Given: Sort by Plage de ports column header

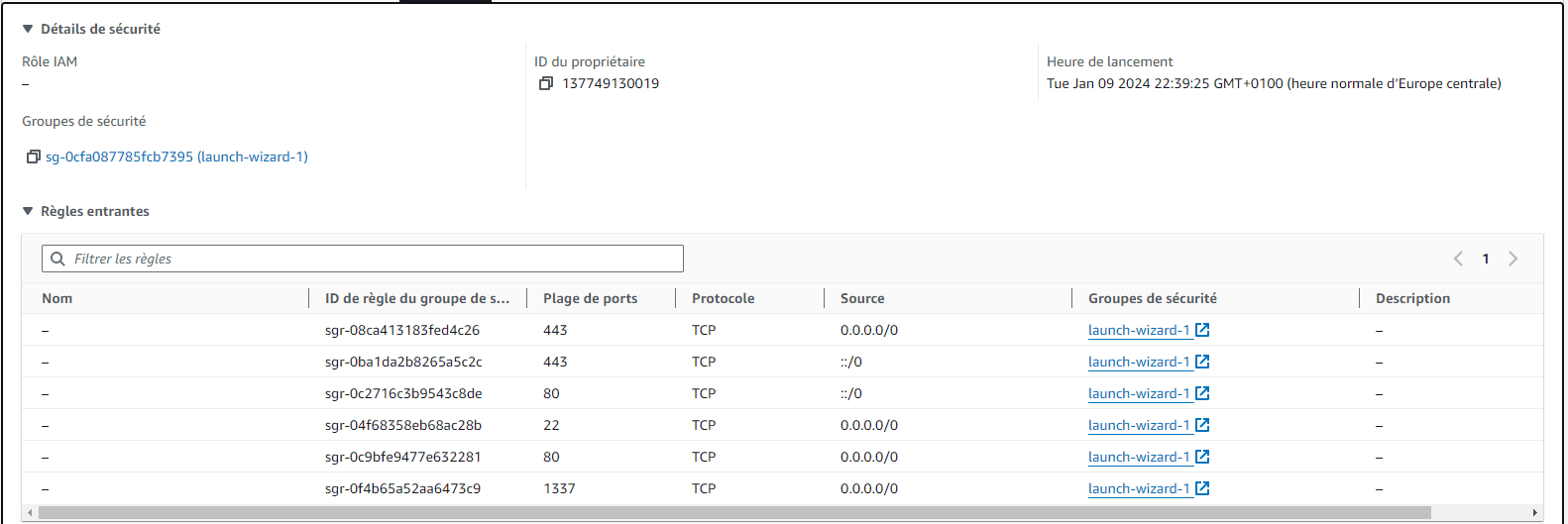Looking at the screenshot, I should [x=591, y=298].
